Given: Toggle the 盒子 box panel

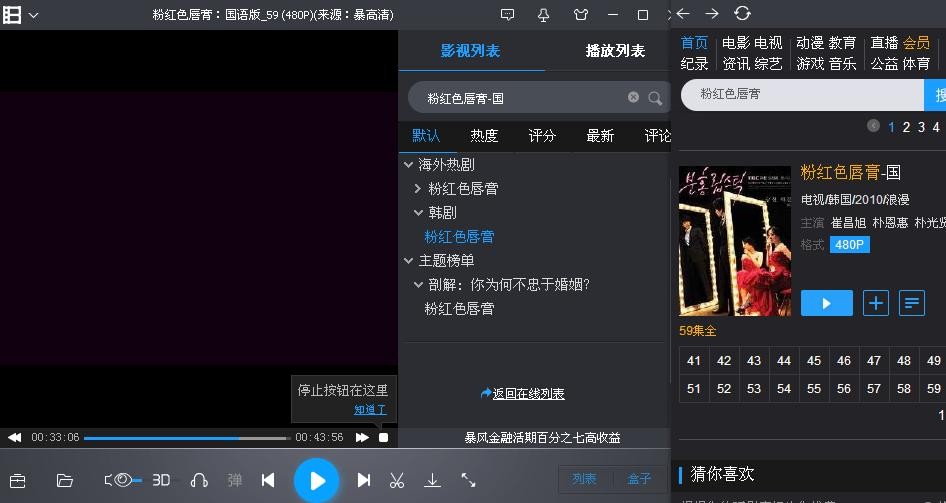Looking at the screenshot, I should (x=640, y=479).
